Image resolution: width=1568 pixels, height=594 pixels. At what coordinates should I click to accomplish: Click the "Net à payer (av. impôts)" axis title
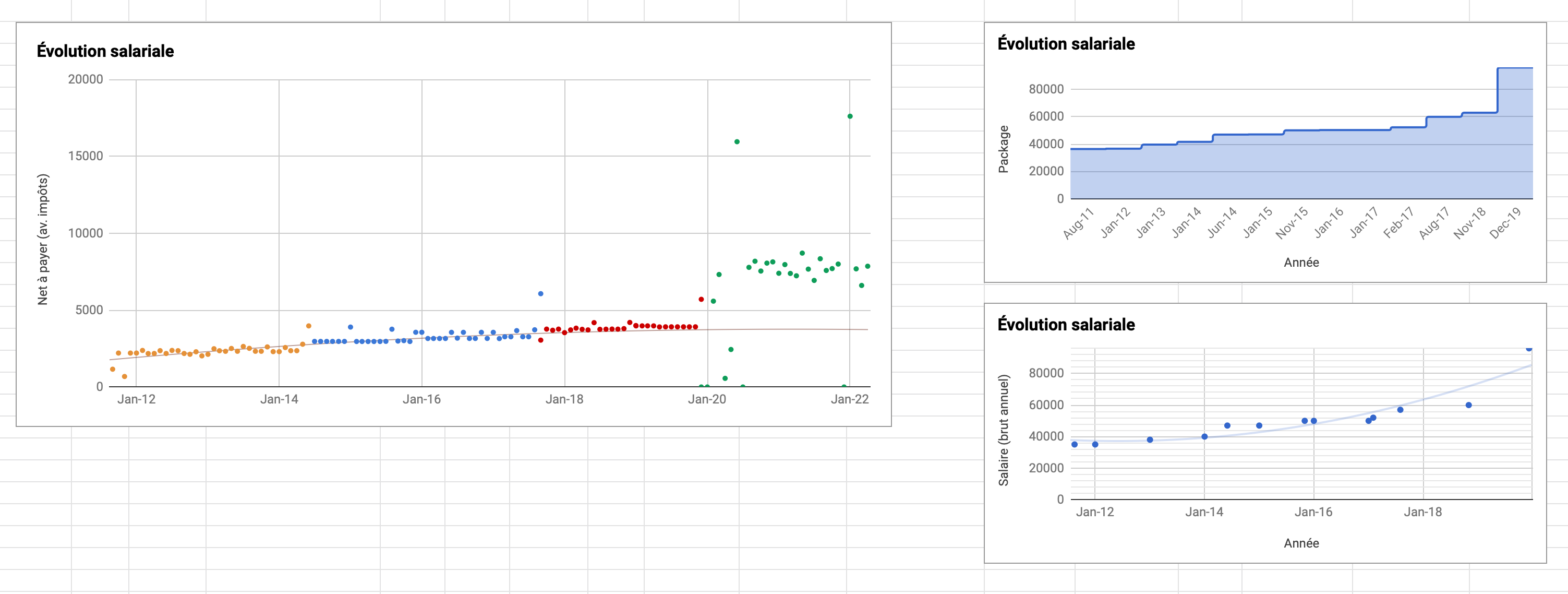point(43,240)
